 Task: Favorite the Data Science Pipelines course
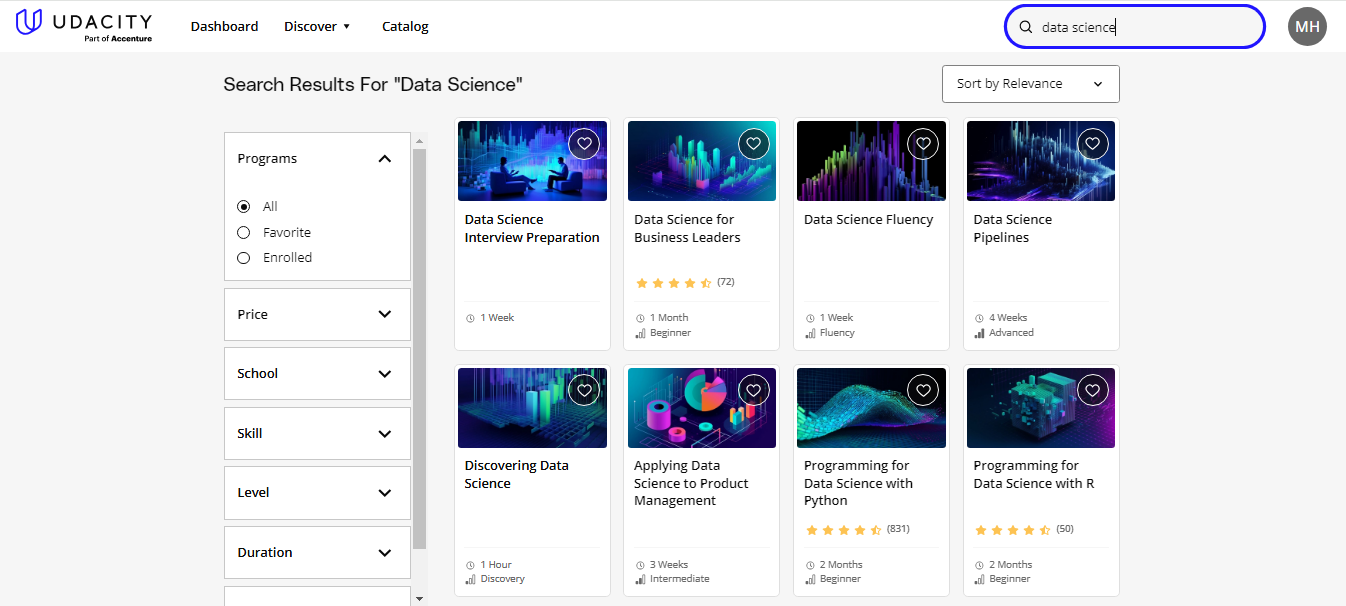pyautogui.click(x=1092, y=143)
